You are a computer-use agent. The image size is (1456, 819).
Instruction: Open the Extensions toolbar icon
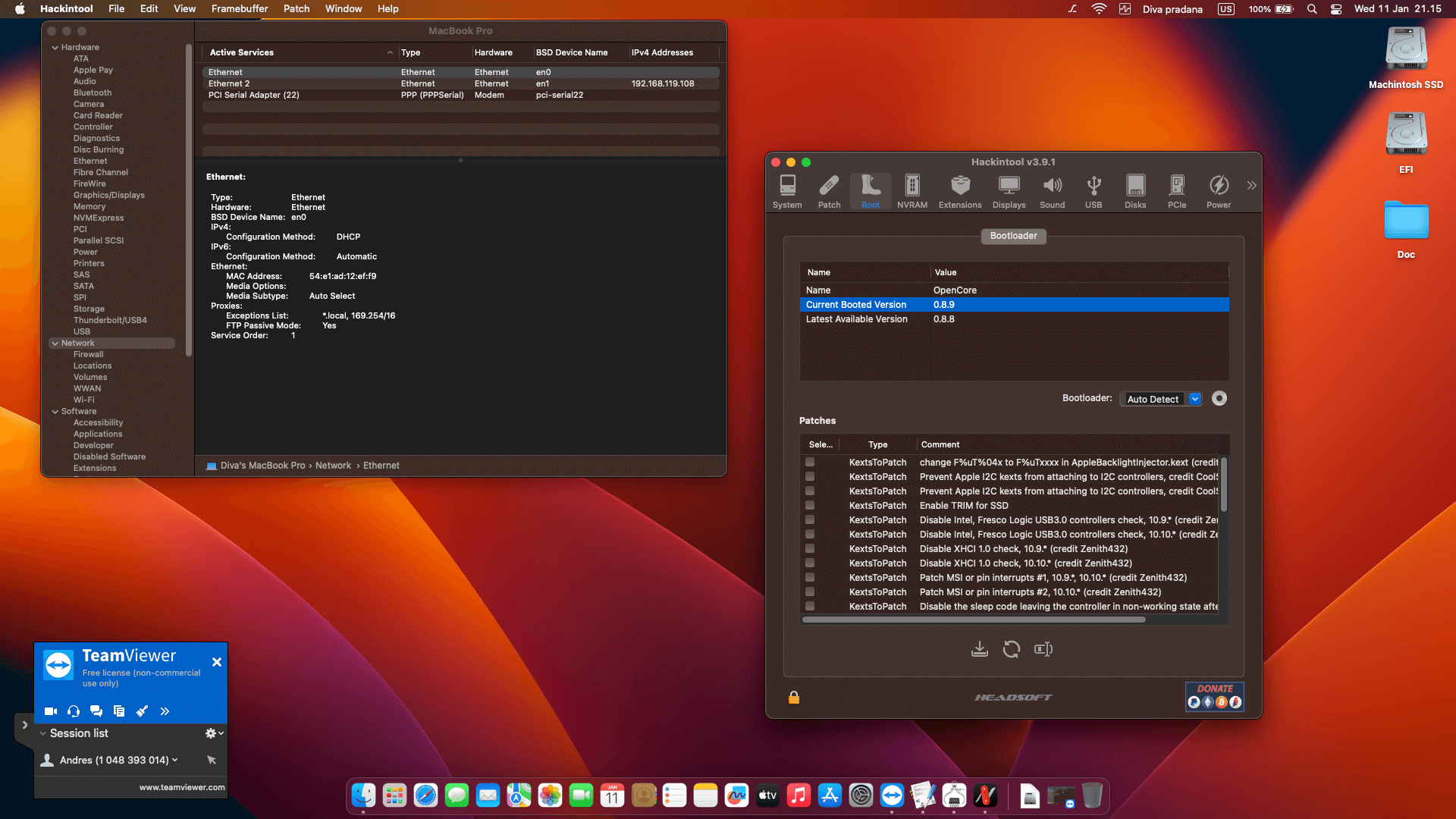point(959,191)
